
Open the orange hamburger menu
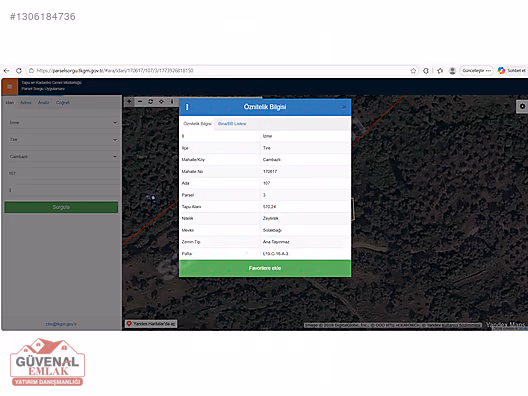pyautogui.click(x=10, y=87)
